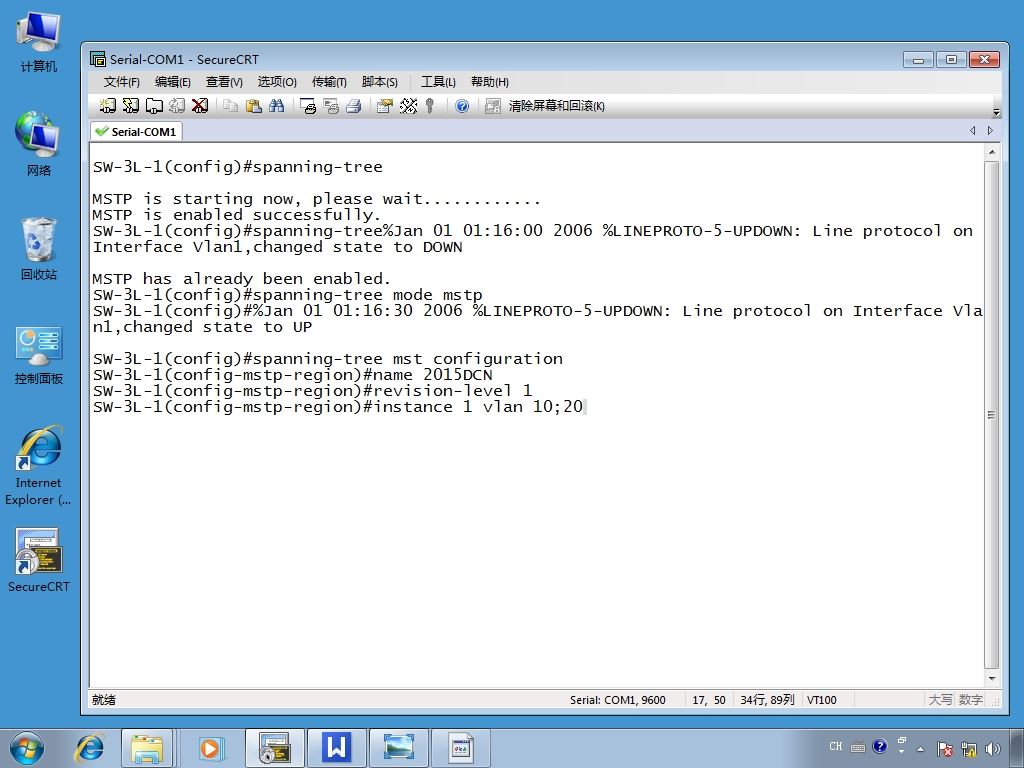The width and height of the screenshot is (1024, 768).
Task: Click the 就绪 status text
Action: tap(103, 700)
